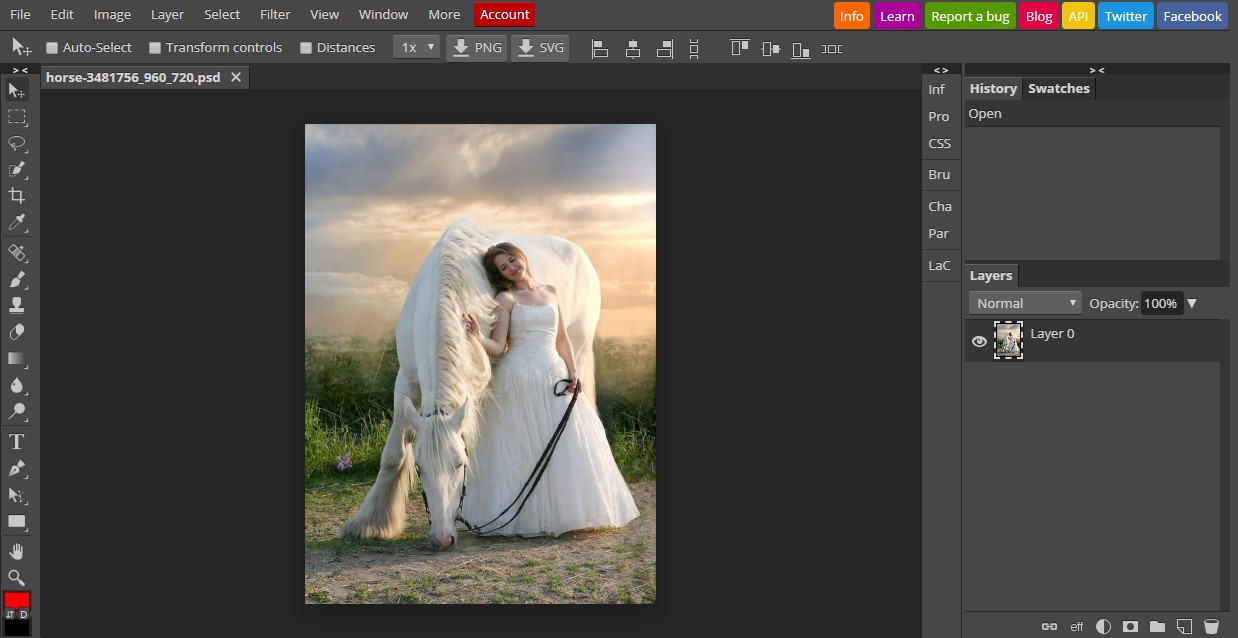1238x638 pixels.
Task: Click the Opacity 100% input field
Action: coord(1161,303)
